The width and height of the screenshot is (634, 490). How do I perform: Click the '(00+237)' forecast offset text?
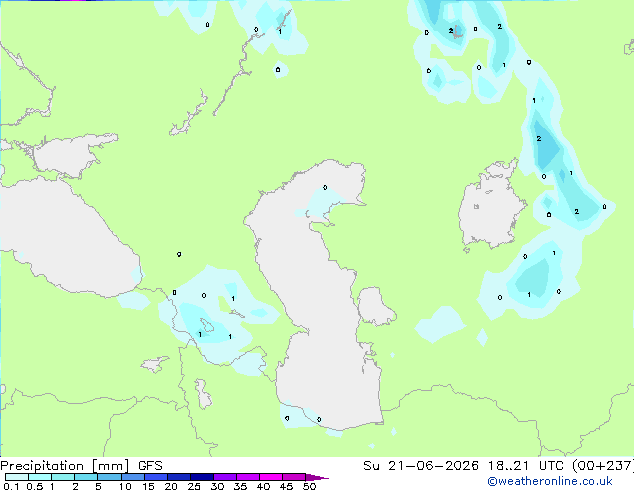click(x=602, y=466)
